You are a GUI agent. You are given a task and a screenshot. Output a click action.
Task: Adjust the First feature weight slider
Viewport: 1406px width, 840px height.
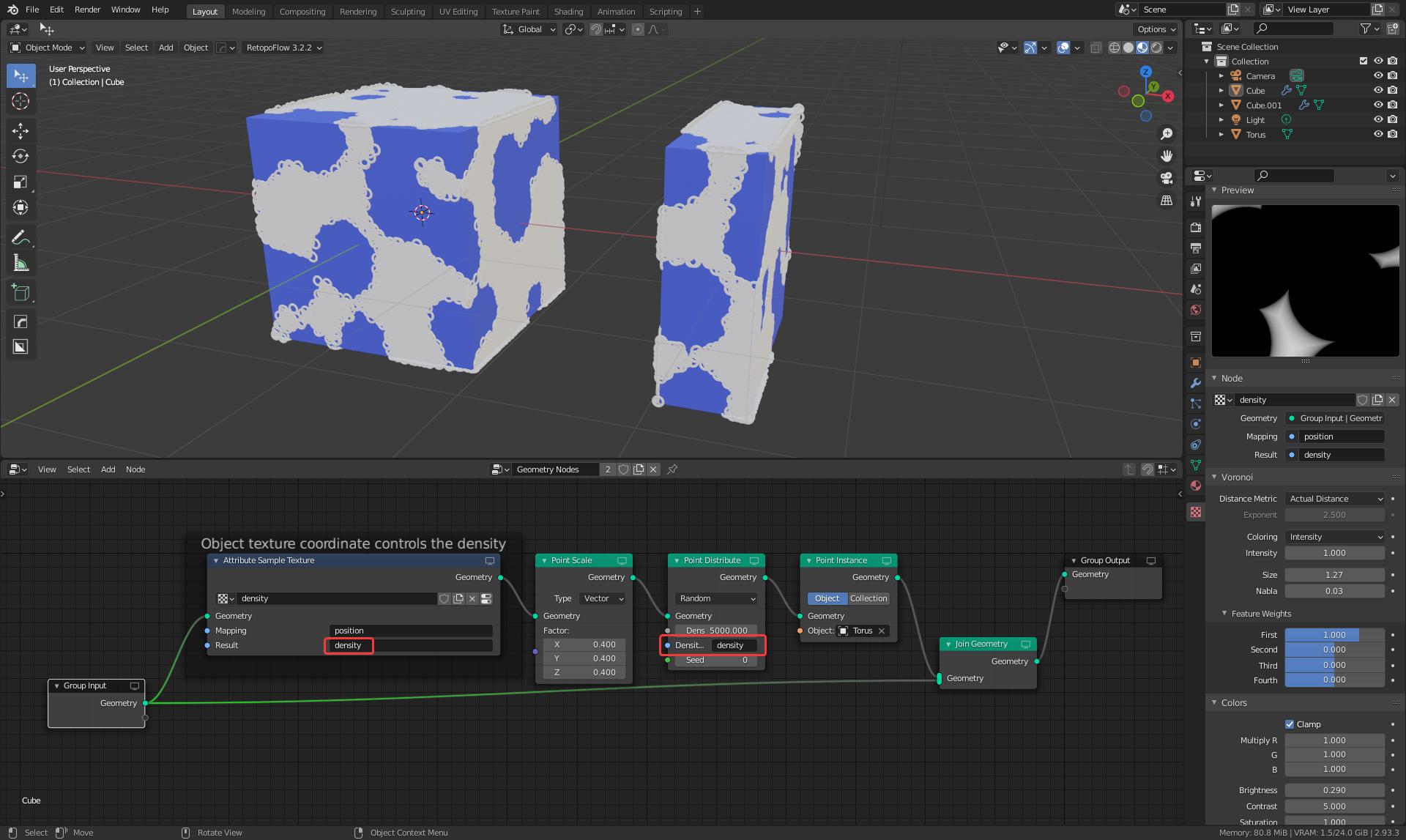point(1334,635)
